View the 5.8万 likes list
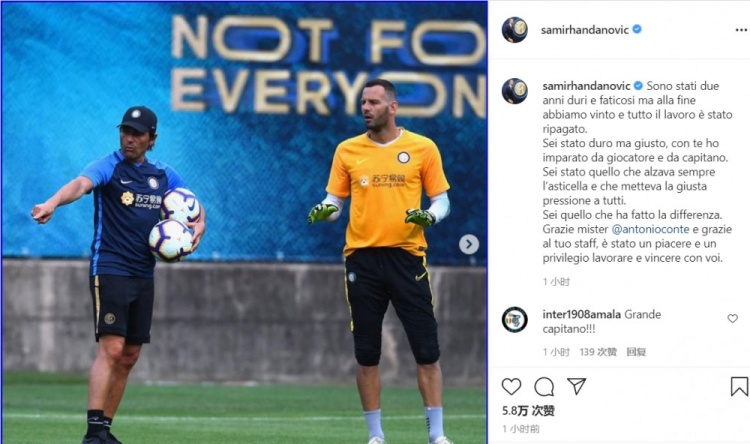750x444 pixels. click(528, 411)
